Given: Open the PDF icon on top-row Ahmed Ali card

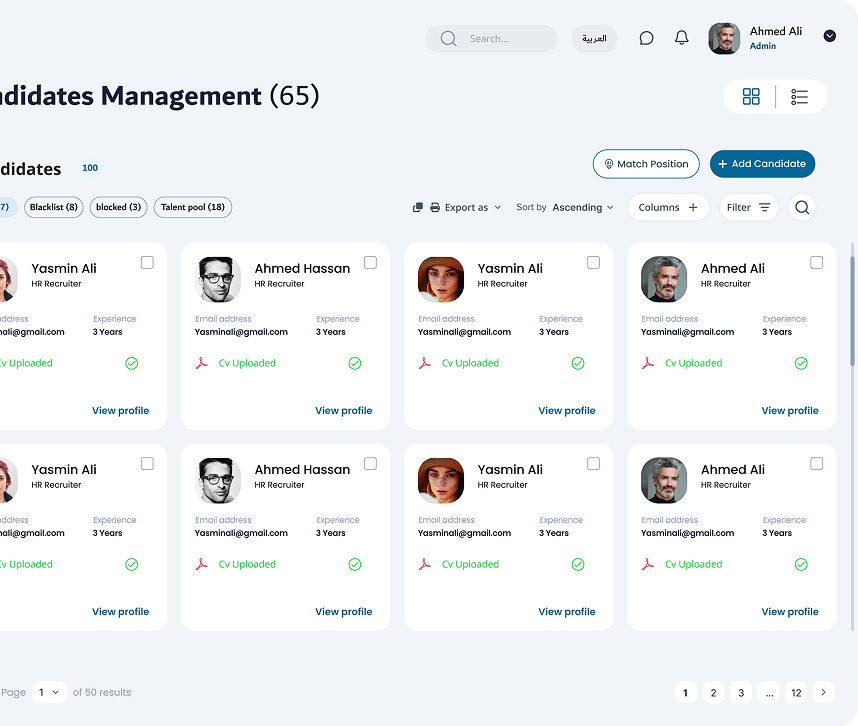Looking at the screenshot, I should point(648,363).
